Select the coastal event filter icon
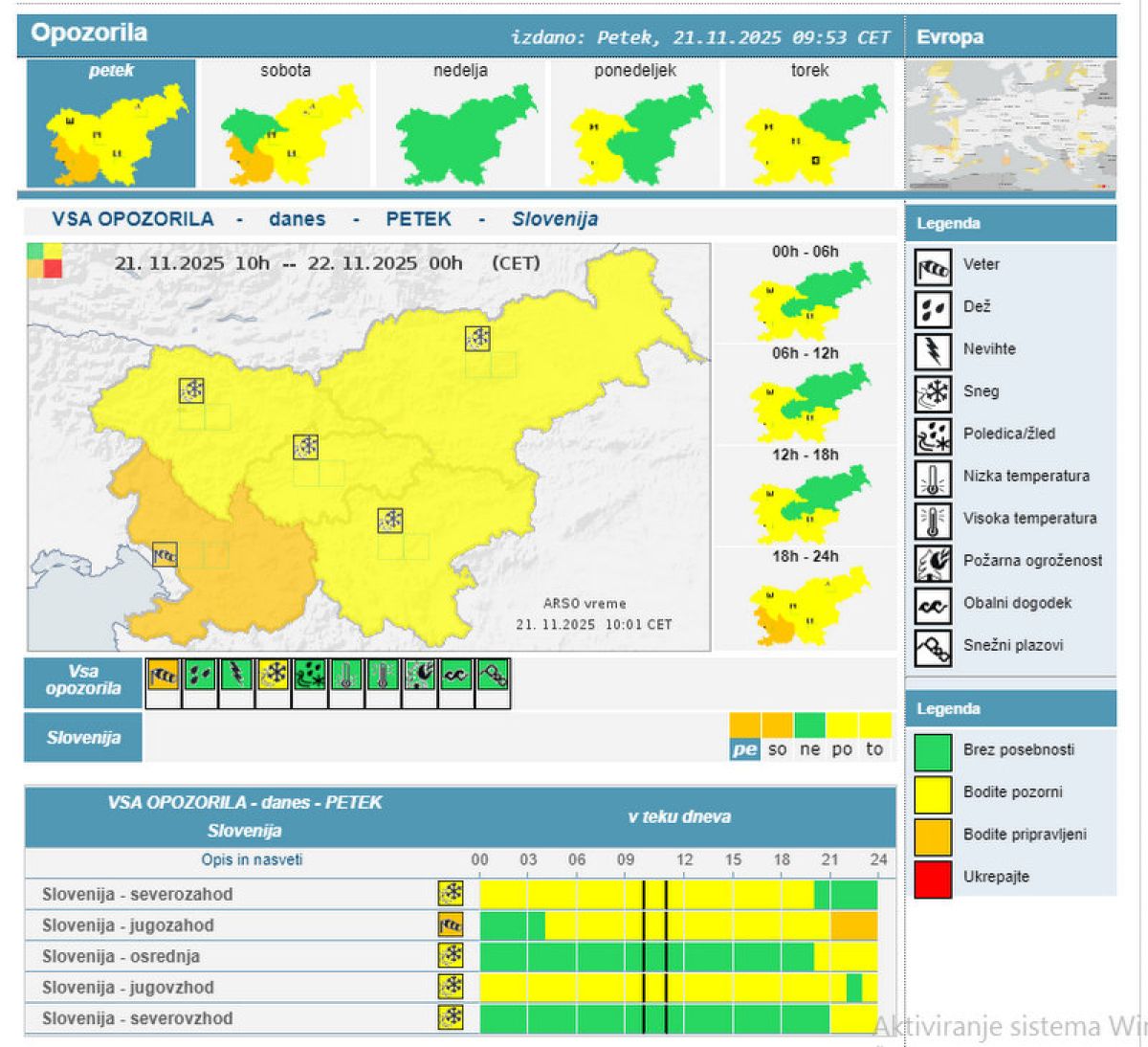1148x1047 pixels. [456, 675]
